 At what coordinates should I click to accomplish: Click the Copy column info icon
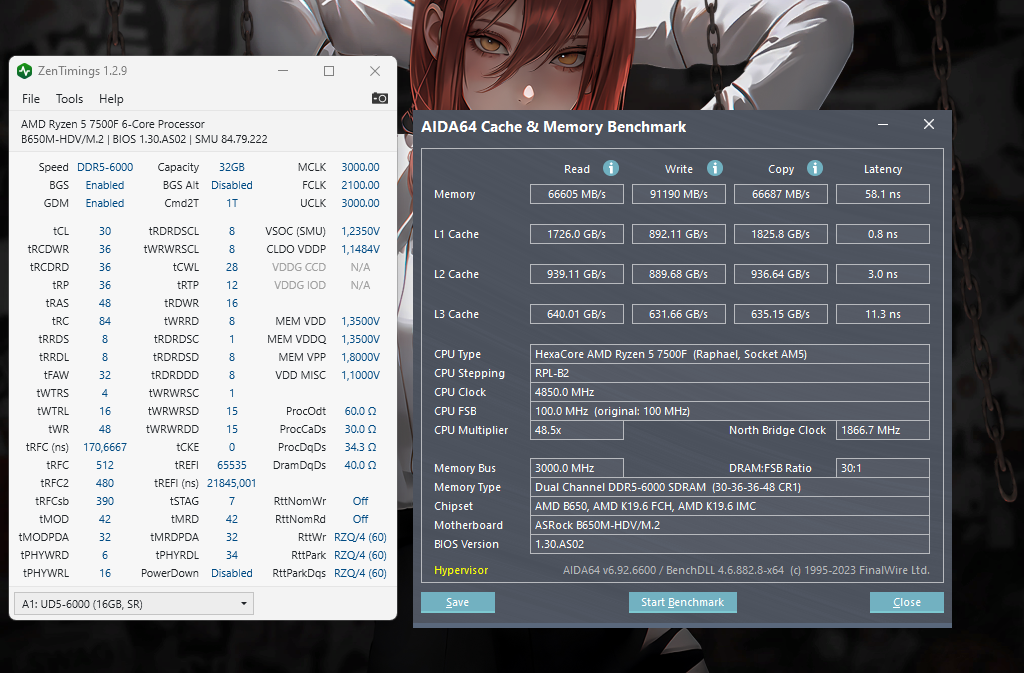click(x=815, y=168)
